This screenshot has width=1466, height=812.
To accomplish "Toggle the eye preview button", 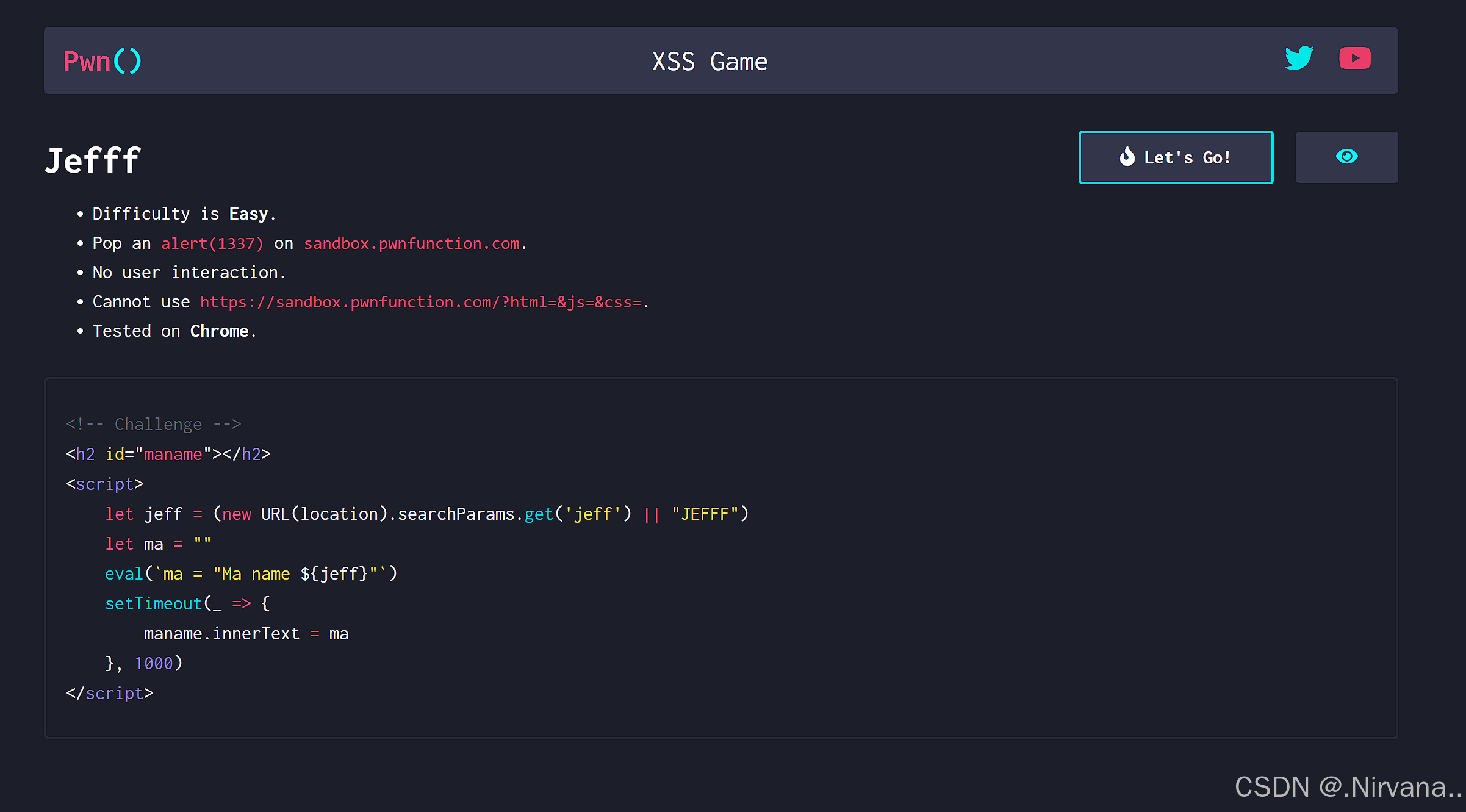I will click(x=1346, y=157).
